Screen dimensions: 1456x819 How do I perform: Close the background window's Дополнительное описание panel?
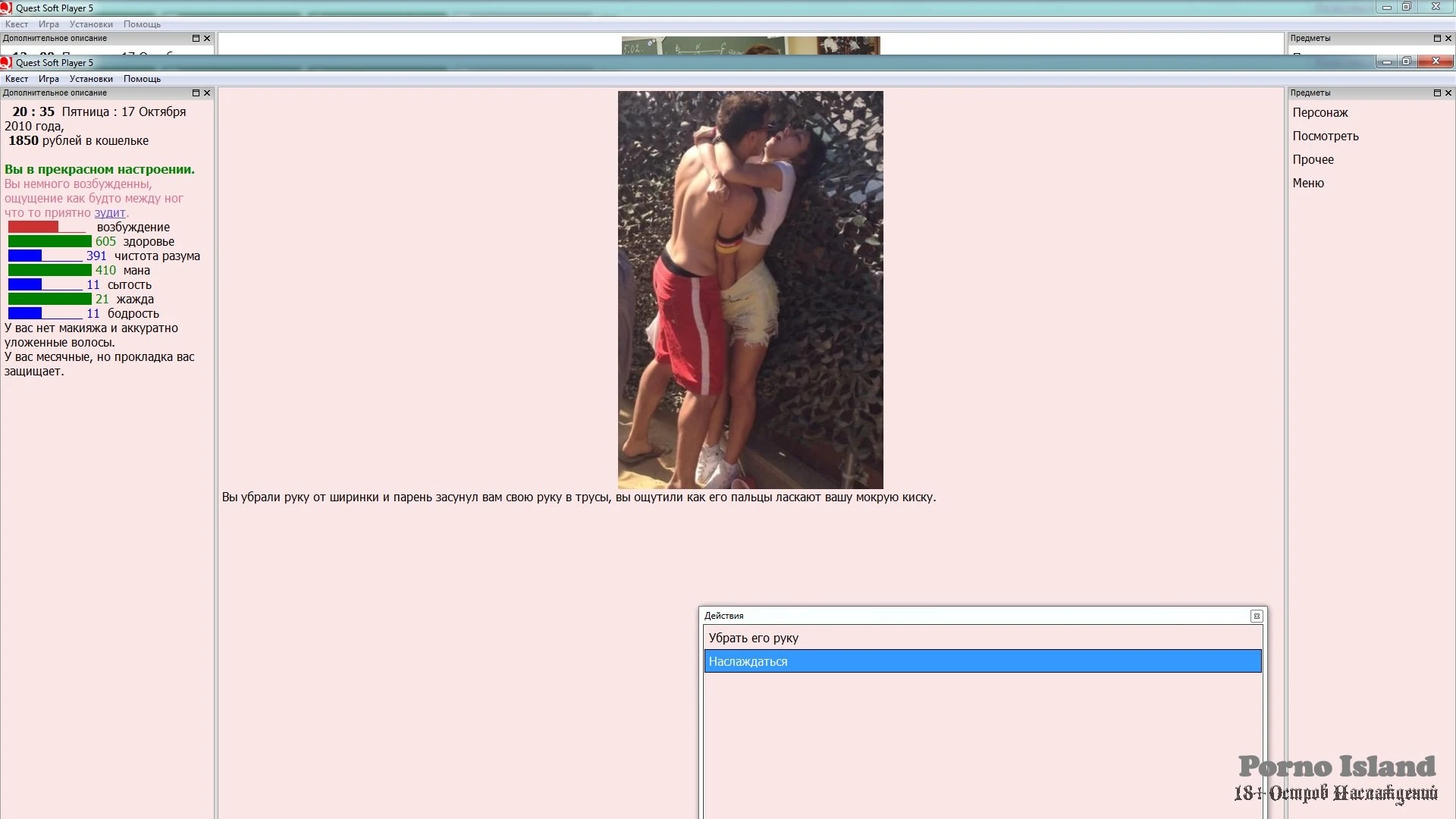[207, 38]
